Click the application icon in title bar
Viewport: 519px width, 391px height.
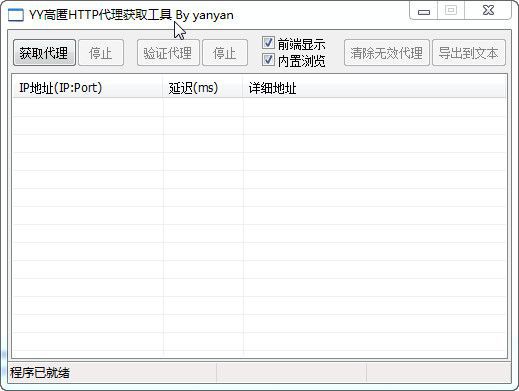[16, 15]
